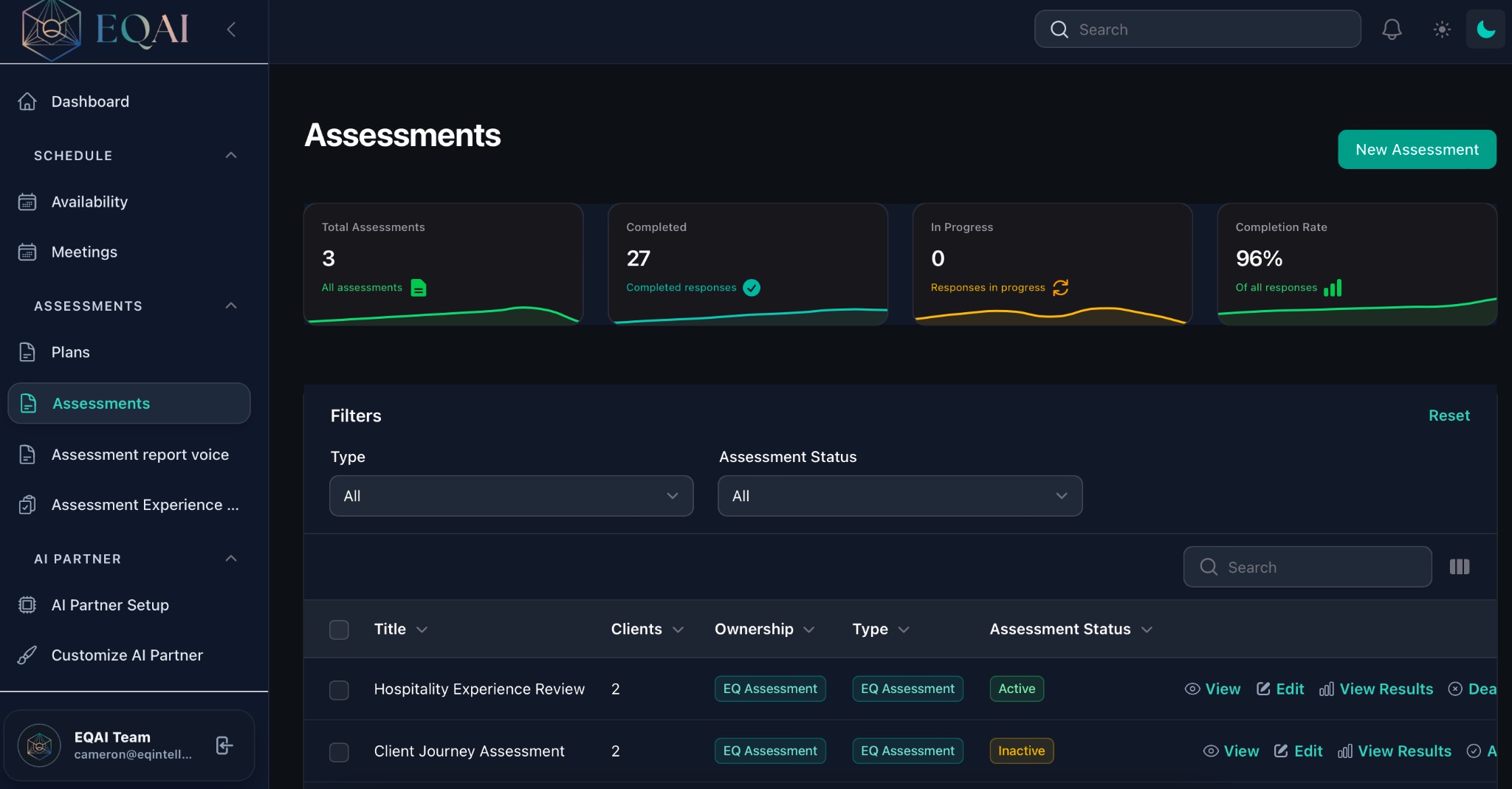Sort by Ownership column
The height and width of the screenshot is (789, 1512).
pos(764,629)
